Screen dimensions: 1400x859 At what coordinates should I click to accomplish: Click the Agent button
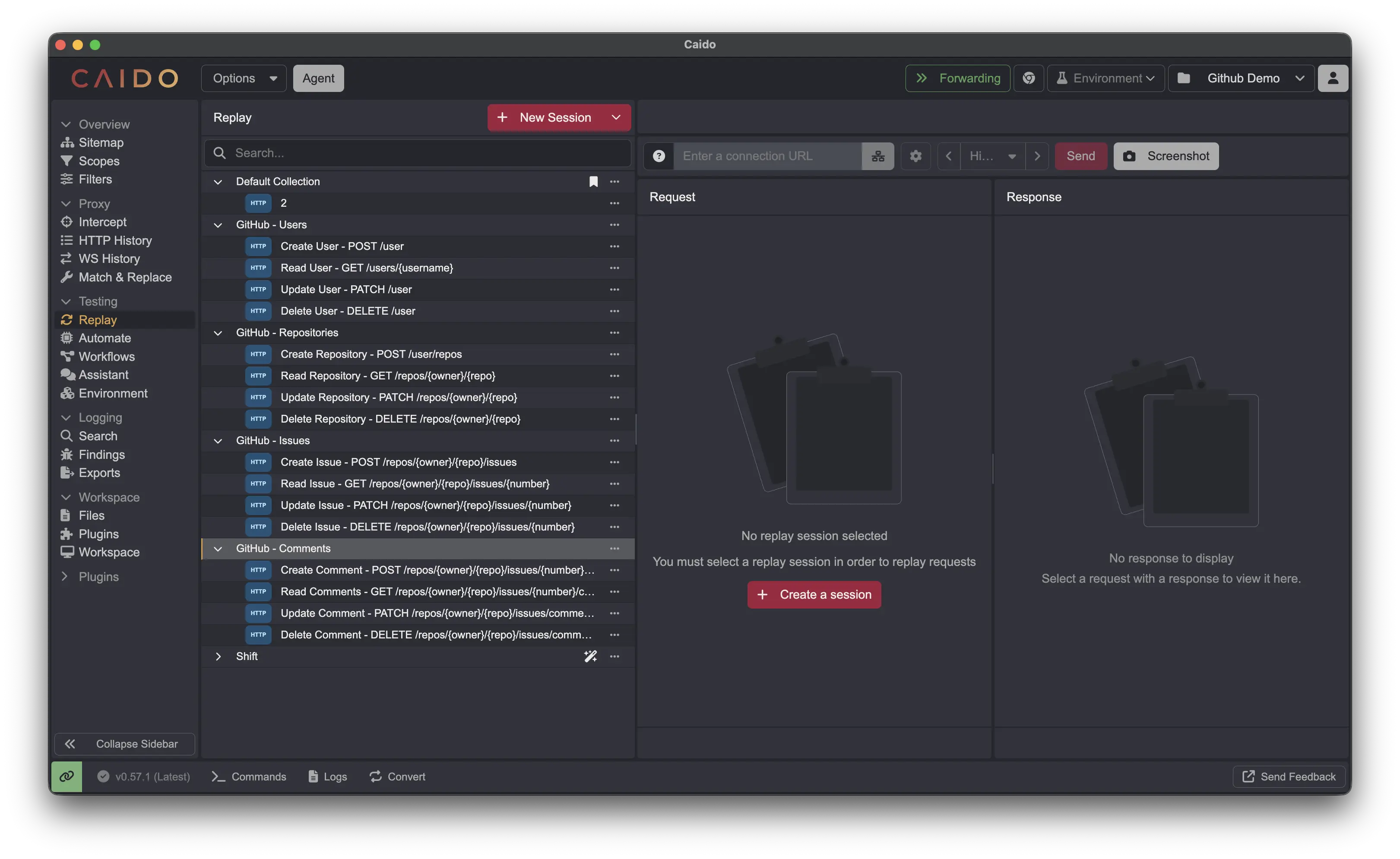pos(318,79)
